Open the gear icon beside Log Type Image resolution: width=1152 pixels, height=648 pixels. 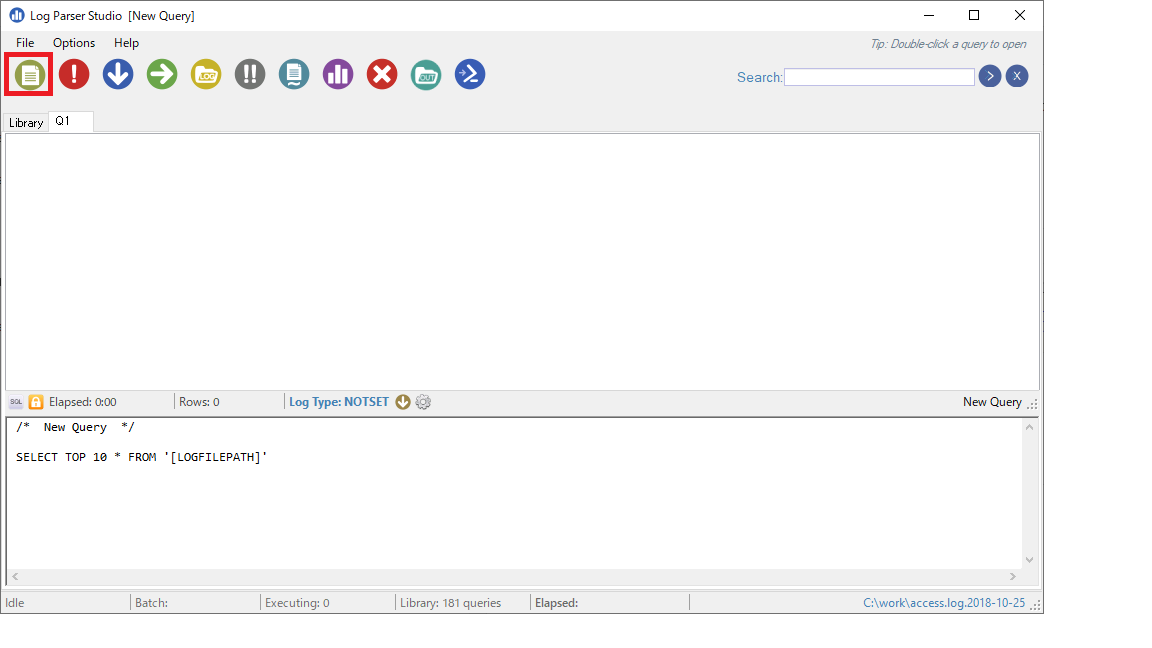[x=422, y=401]
